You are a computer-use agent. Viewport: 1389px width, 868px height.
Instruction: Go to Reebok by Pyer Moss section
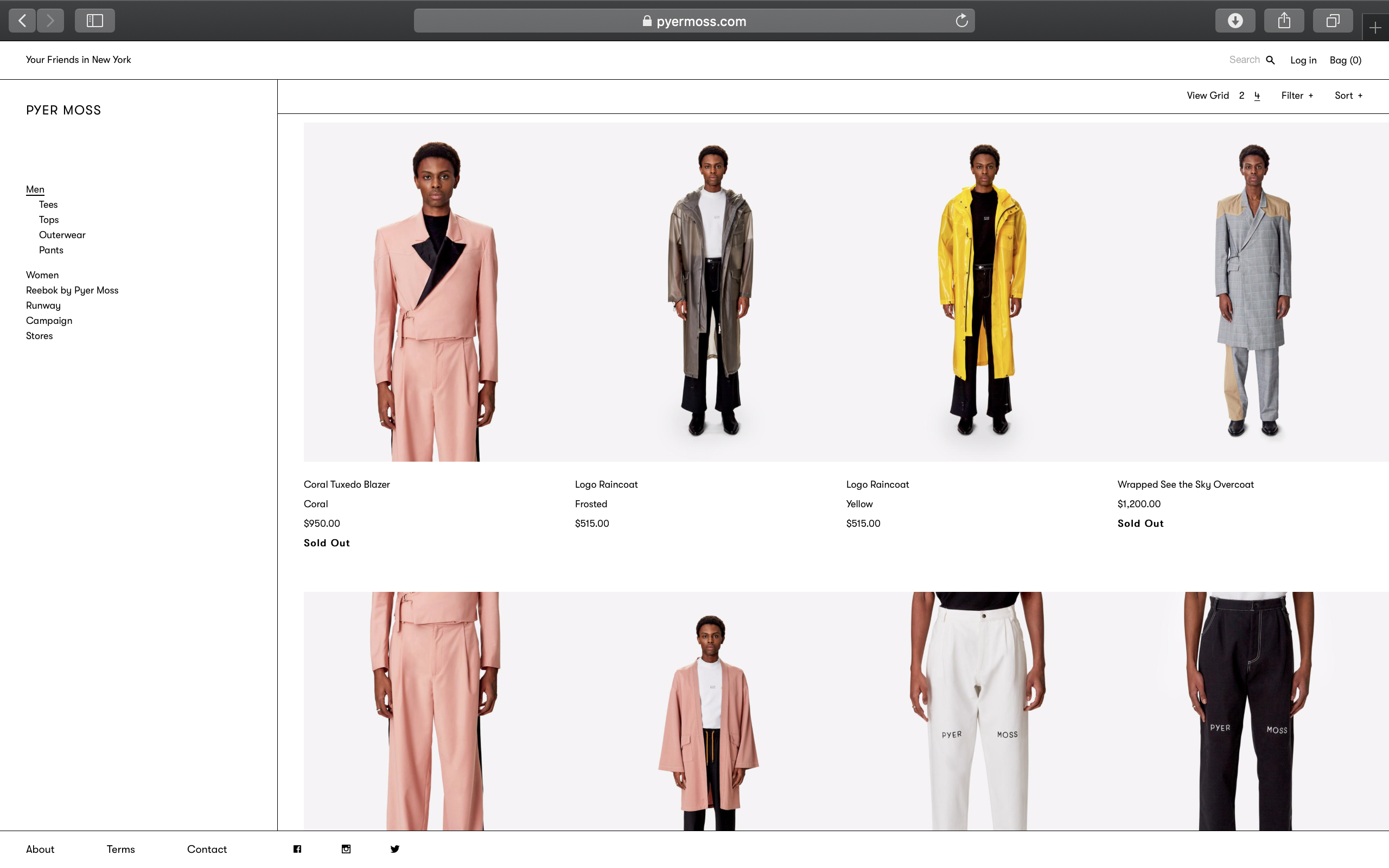(x=72, y=290)
